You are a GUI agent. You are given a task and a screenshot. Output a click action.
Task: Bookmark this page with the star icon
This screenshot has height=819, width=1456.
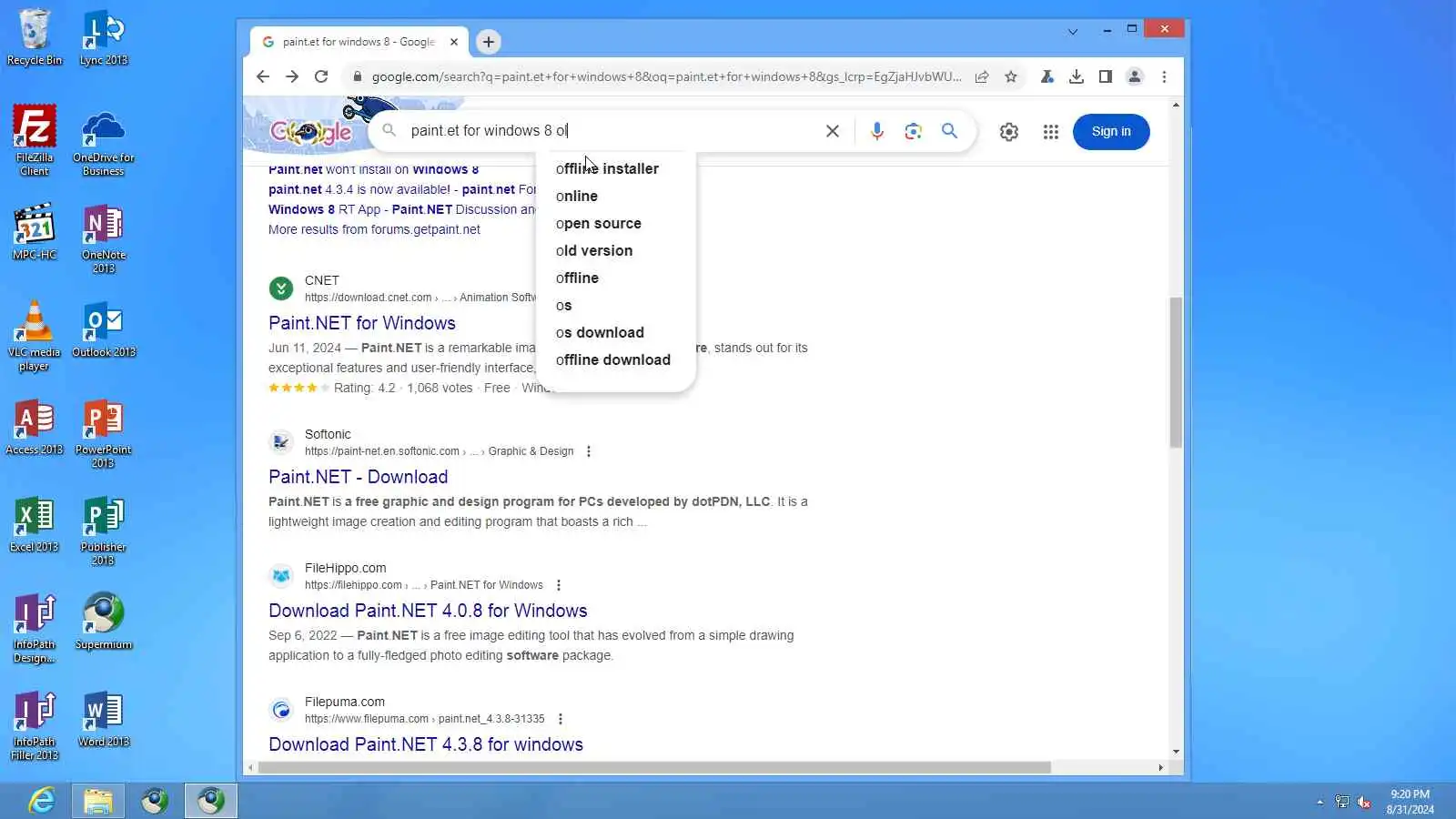point(1011,77)
